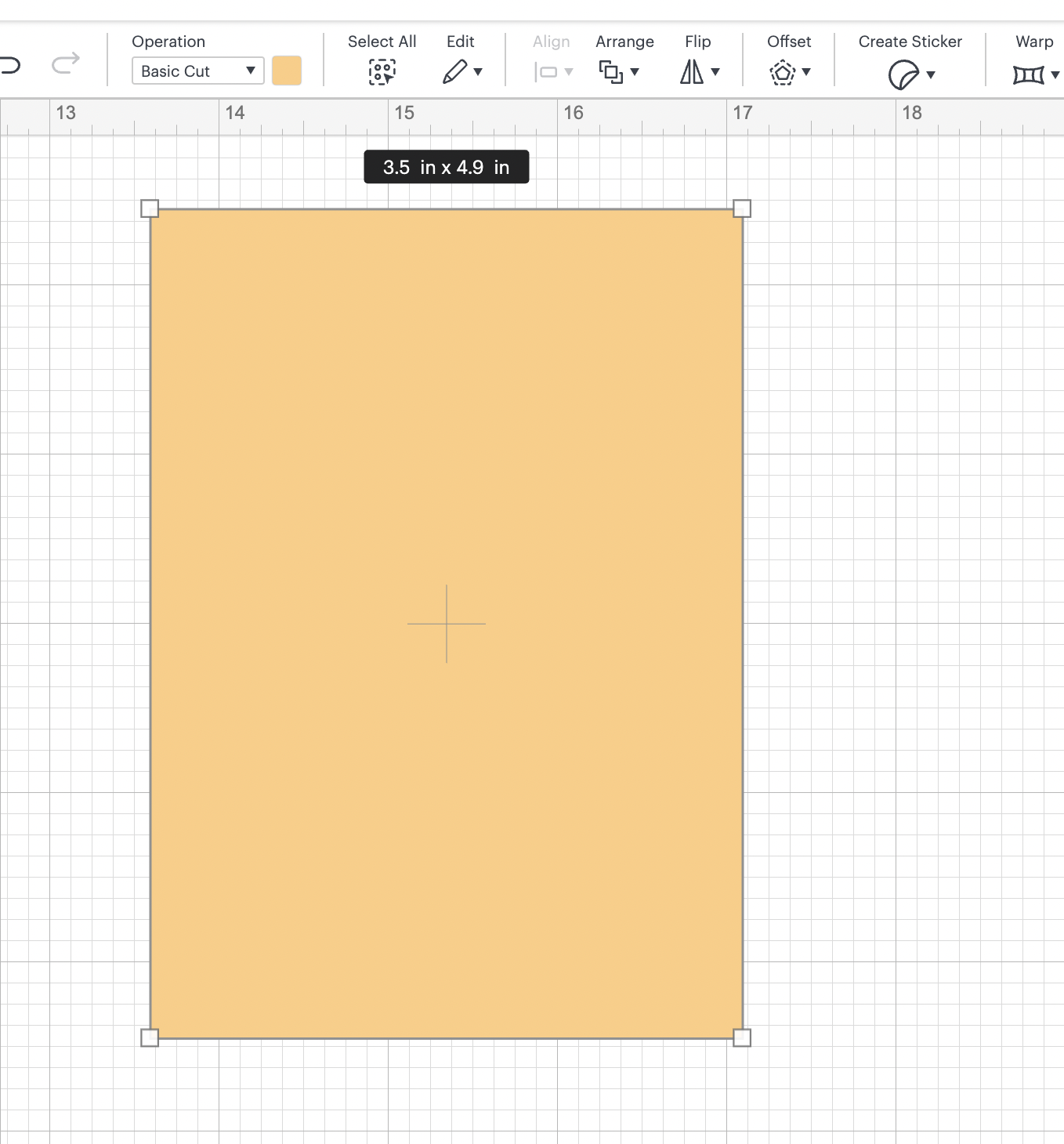This screenshot has width=1064, height=1144.
Task: Click the Edit label in toolbar
Action: point(461,42)
